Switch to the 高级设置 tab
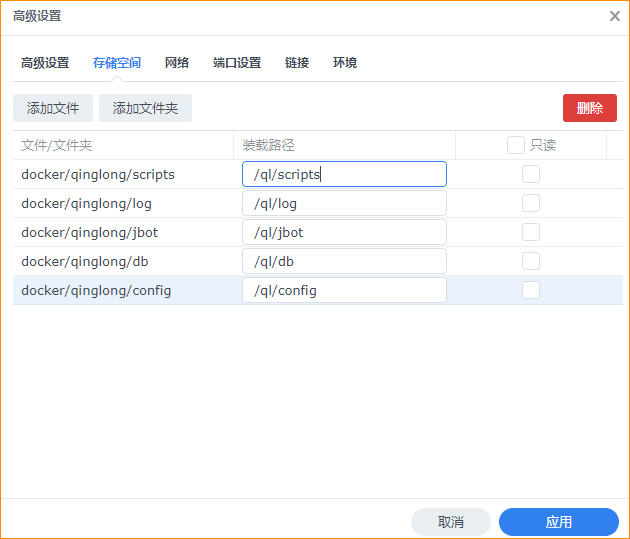 (45, 63)
